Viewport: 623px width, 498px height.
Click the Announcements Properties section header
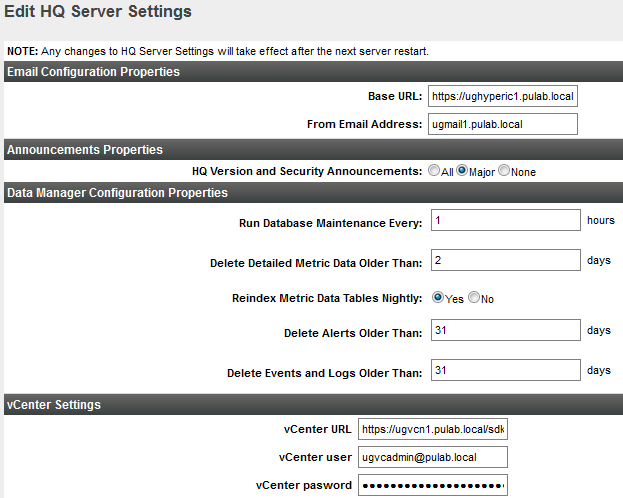click(x=85, y=150)
